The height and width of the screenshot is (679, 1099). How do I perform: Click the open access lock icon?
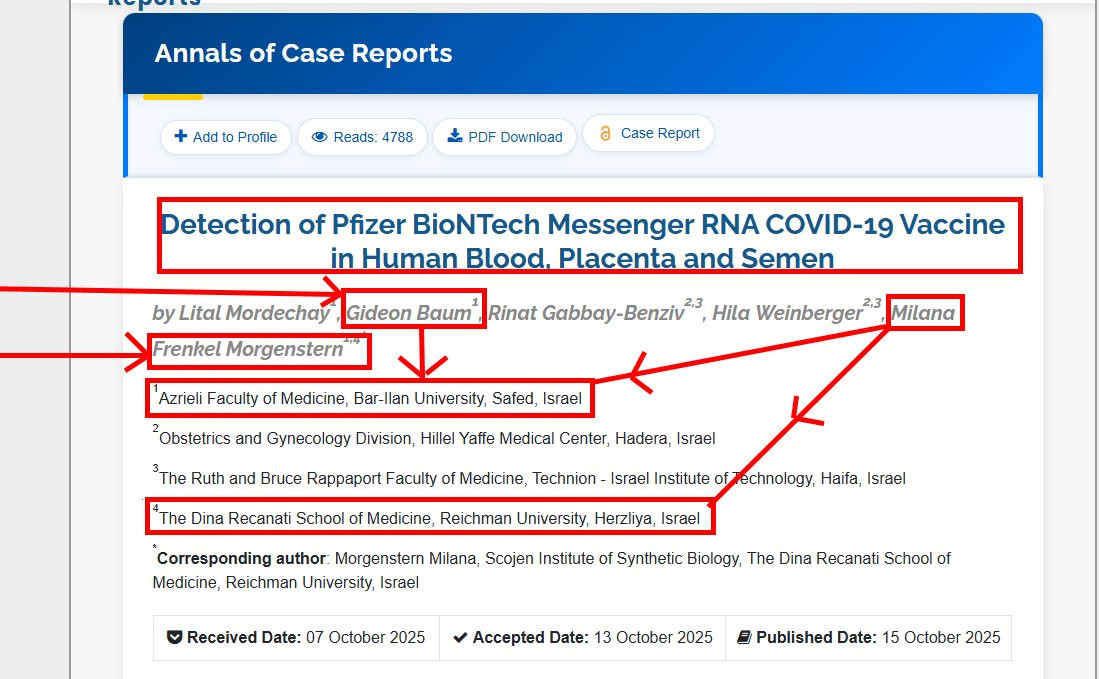tap(606, 133)
